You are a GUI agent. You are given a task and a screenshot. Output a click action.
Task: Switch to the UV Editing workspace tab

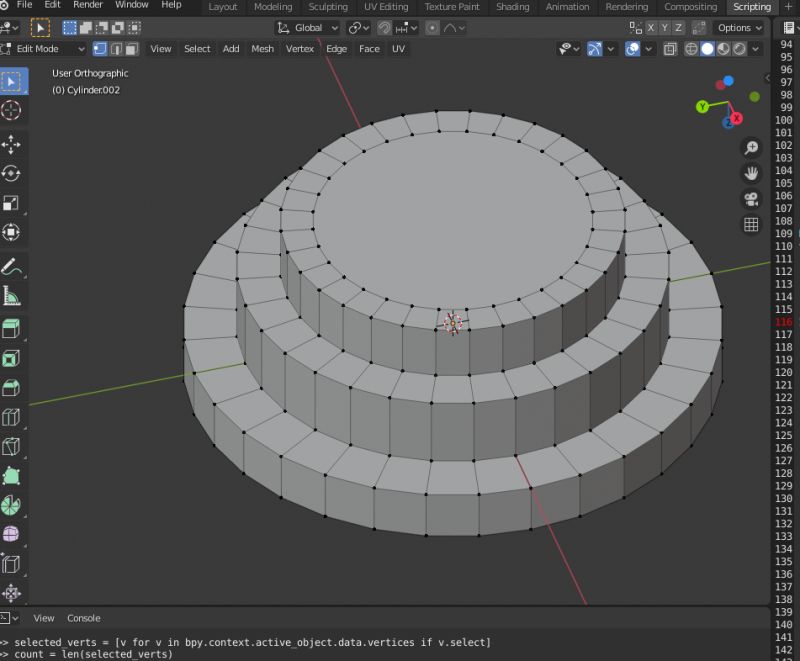point(385,7)
